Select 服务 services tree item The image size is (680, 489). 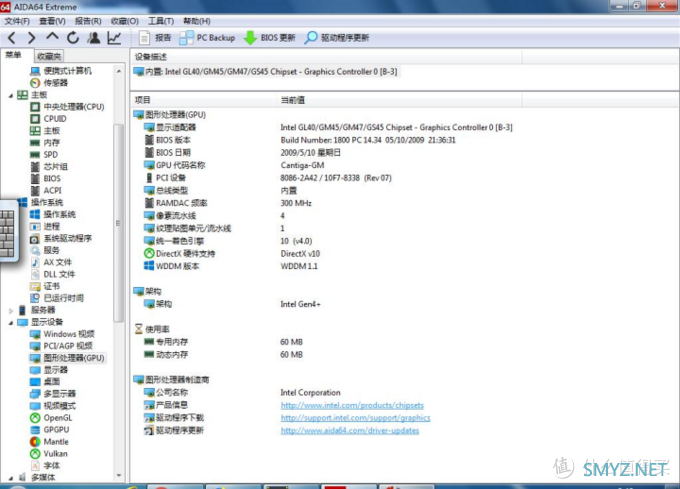tap(45, 250)
